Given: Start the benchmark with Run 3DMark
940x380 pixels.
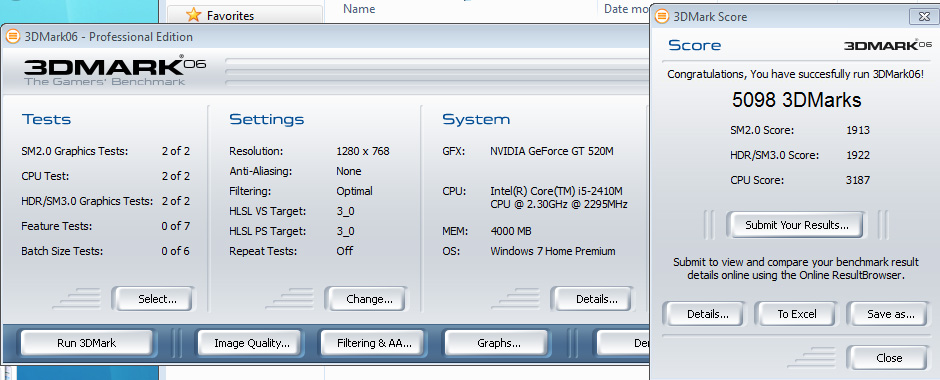Looking at the screenshot, I should pos(87,343).
